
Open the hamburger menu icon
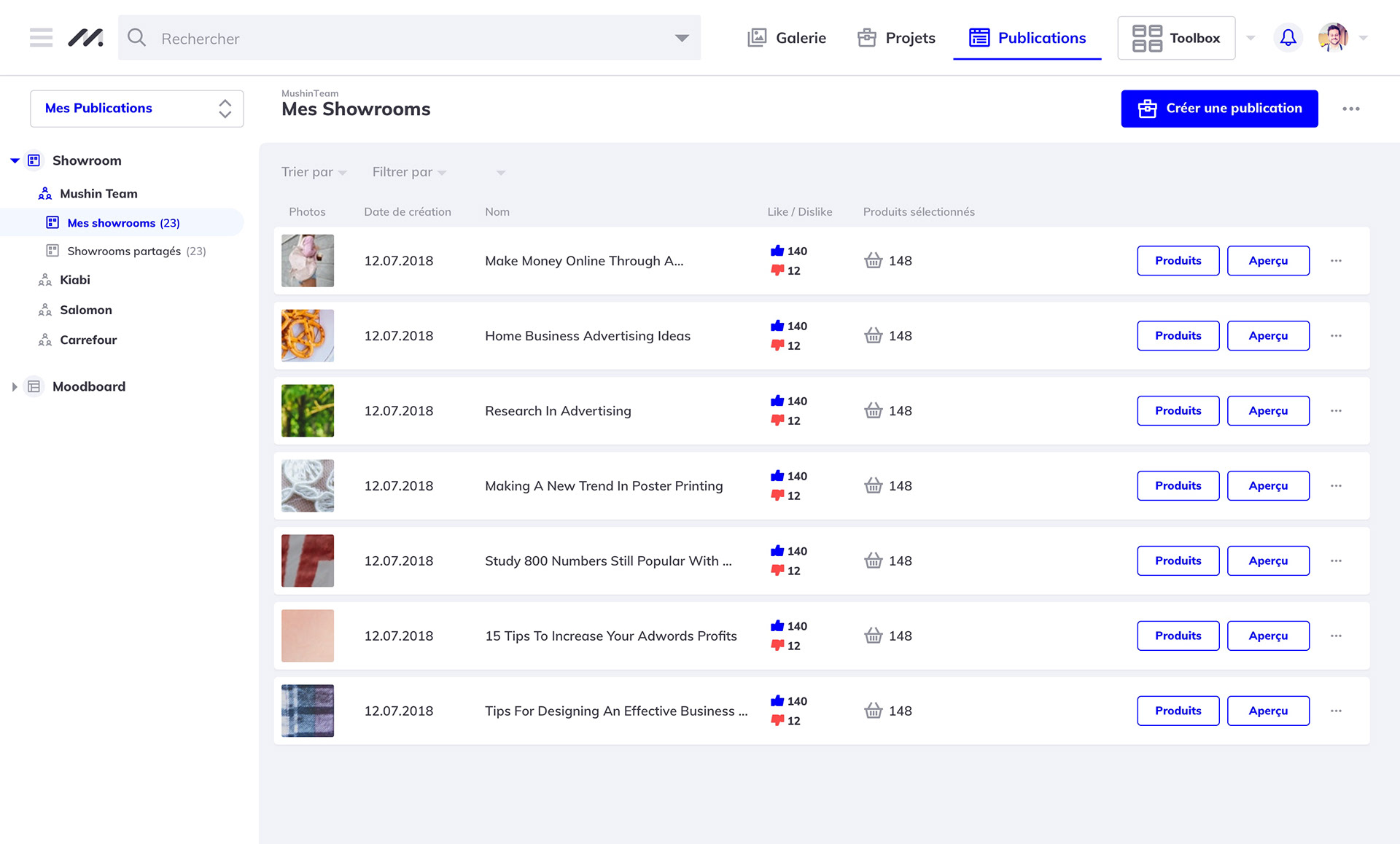coord(41,37)
